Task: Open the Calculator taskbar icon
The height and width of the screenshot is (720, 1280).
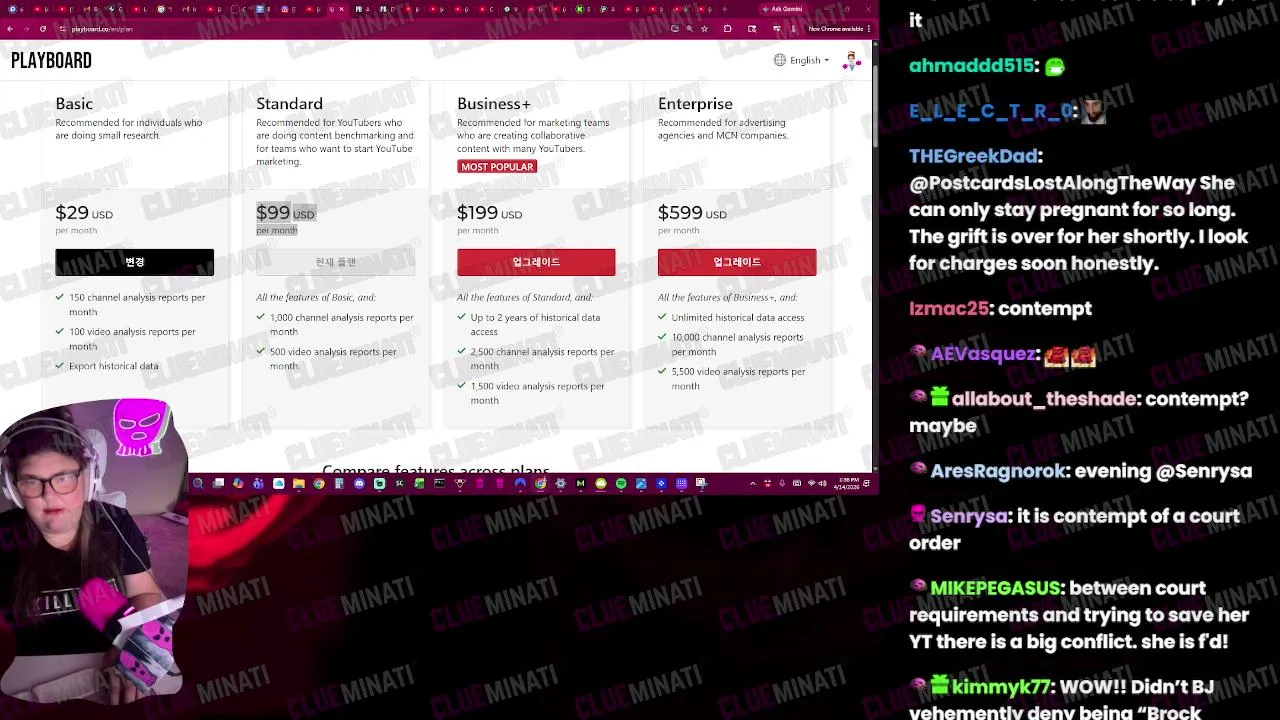Action: tap(339, 484)
